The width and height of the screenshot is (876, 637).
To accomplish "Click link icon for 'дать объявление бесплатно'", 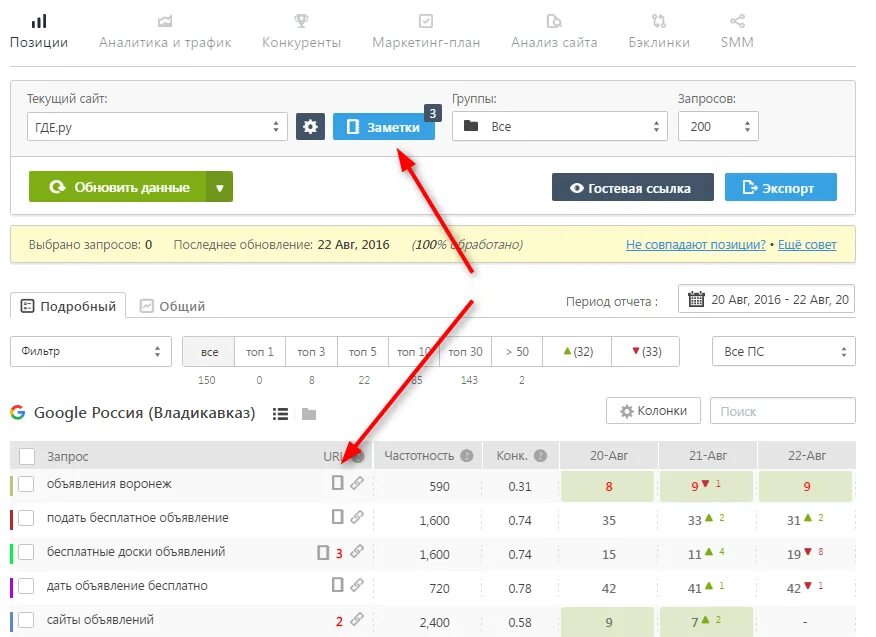I will tap(357, 585).
